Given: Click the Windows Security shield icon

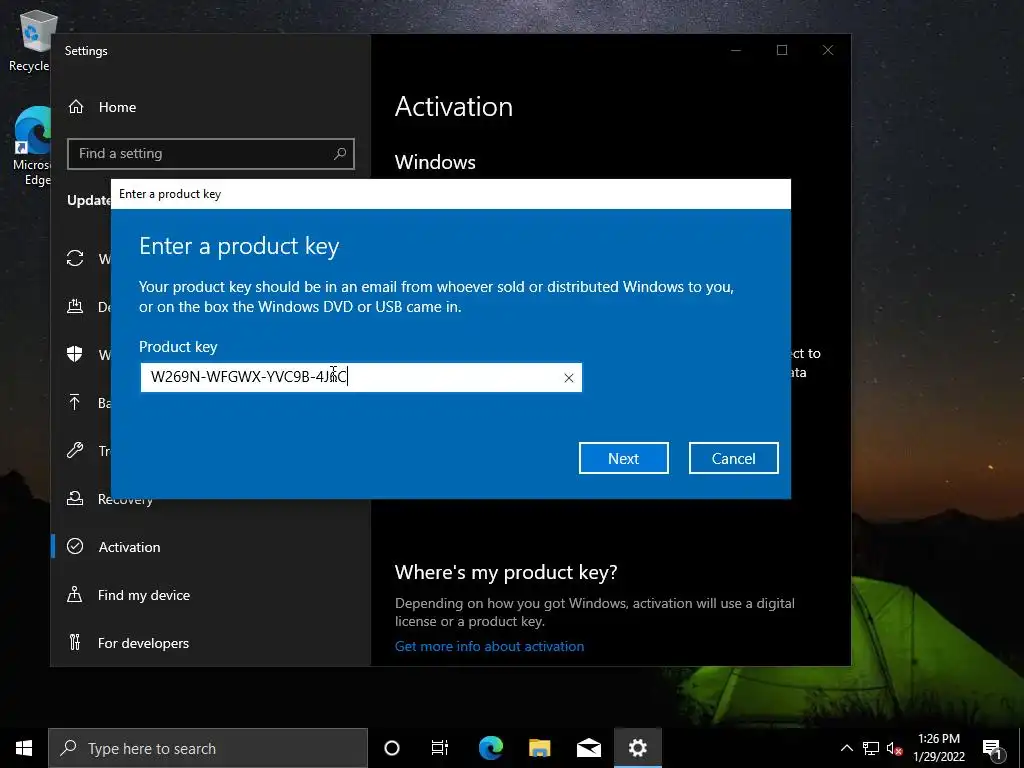Looking at the screenshot, I should (75, 354).
